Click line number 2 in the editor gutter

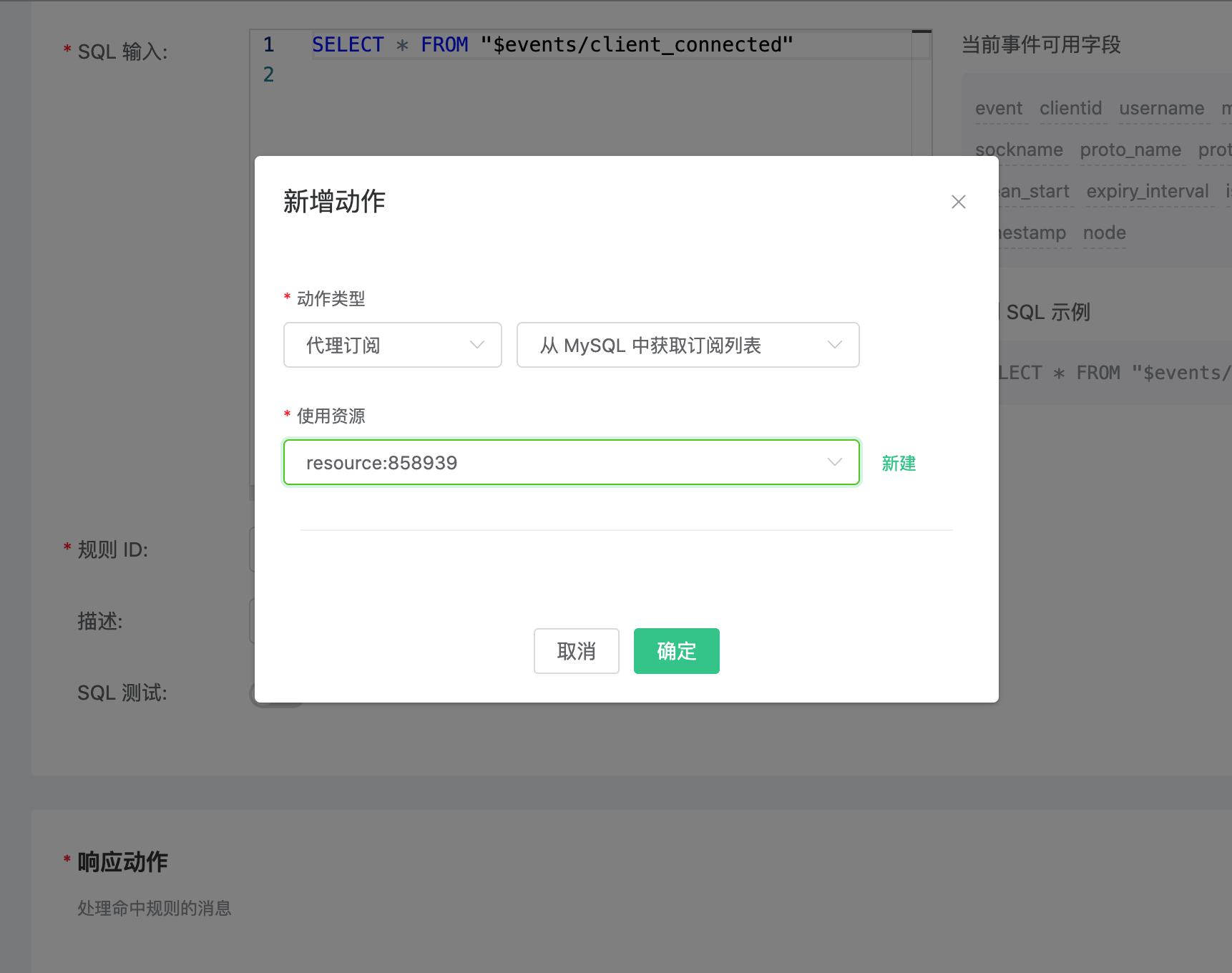pos(268,74)
